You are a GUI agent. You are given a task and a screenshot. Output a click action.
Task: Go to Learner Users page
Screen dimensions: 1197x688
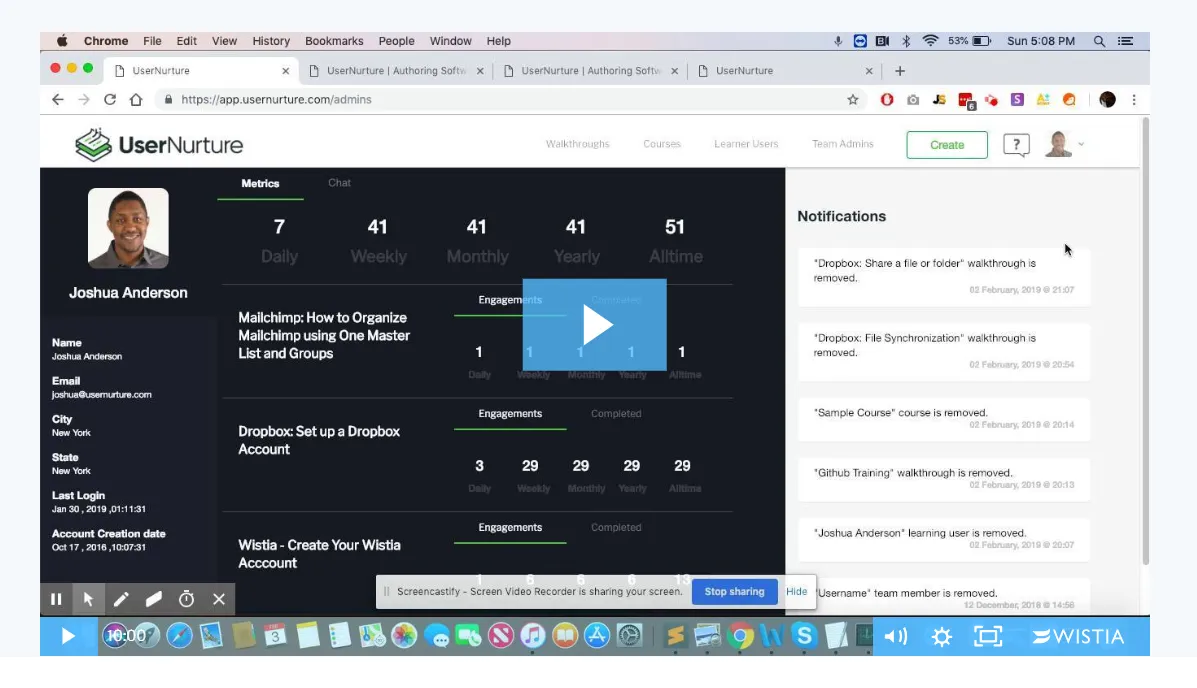click(746, 144)
